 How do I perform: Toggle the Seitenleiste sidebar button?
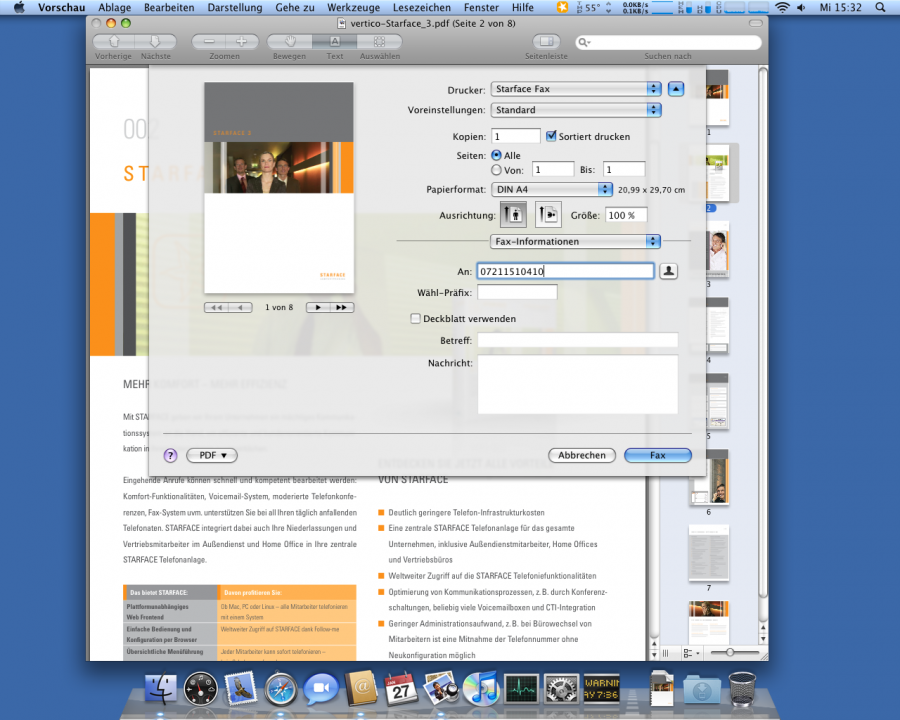546,41
